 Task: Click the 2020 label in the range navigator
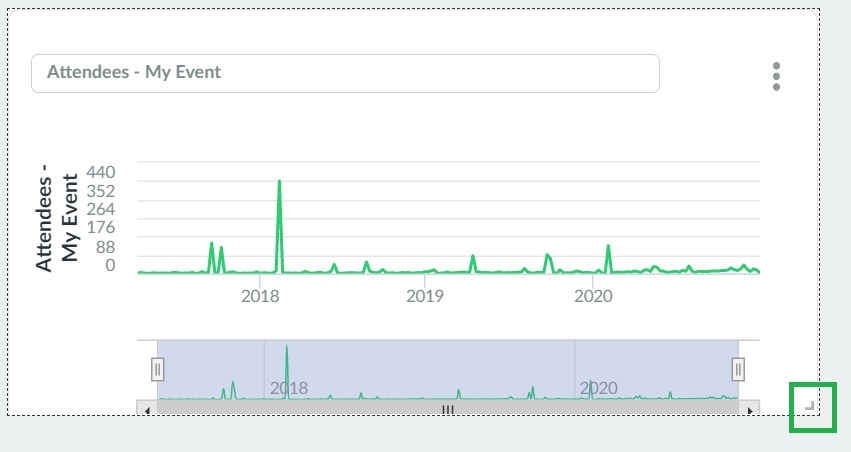pos(598,388)
